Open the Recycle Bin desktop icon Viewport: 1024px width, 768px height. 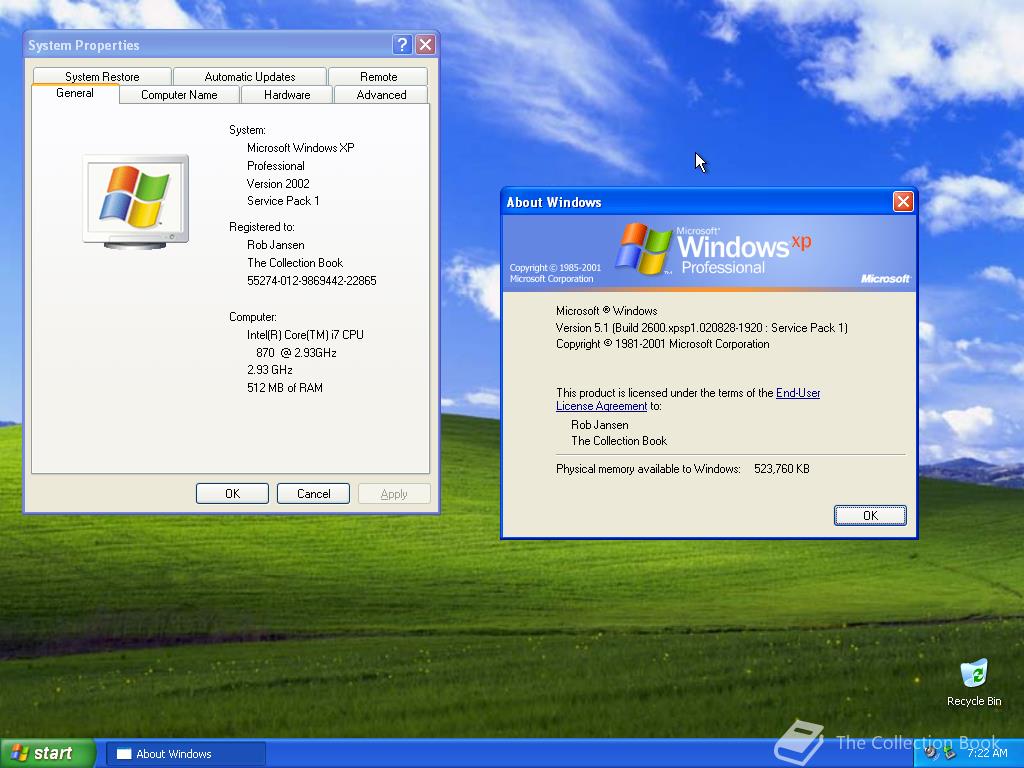[x=974, y=683]
